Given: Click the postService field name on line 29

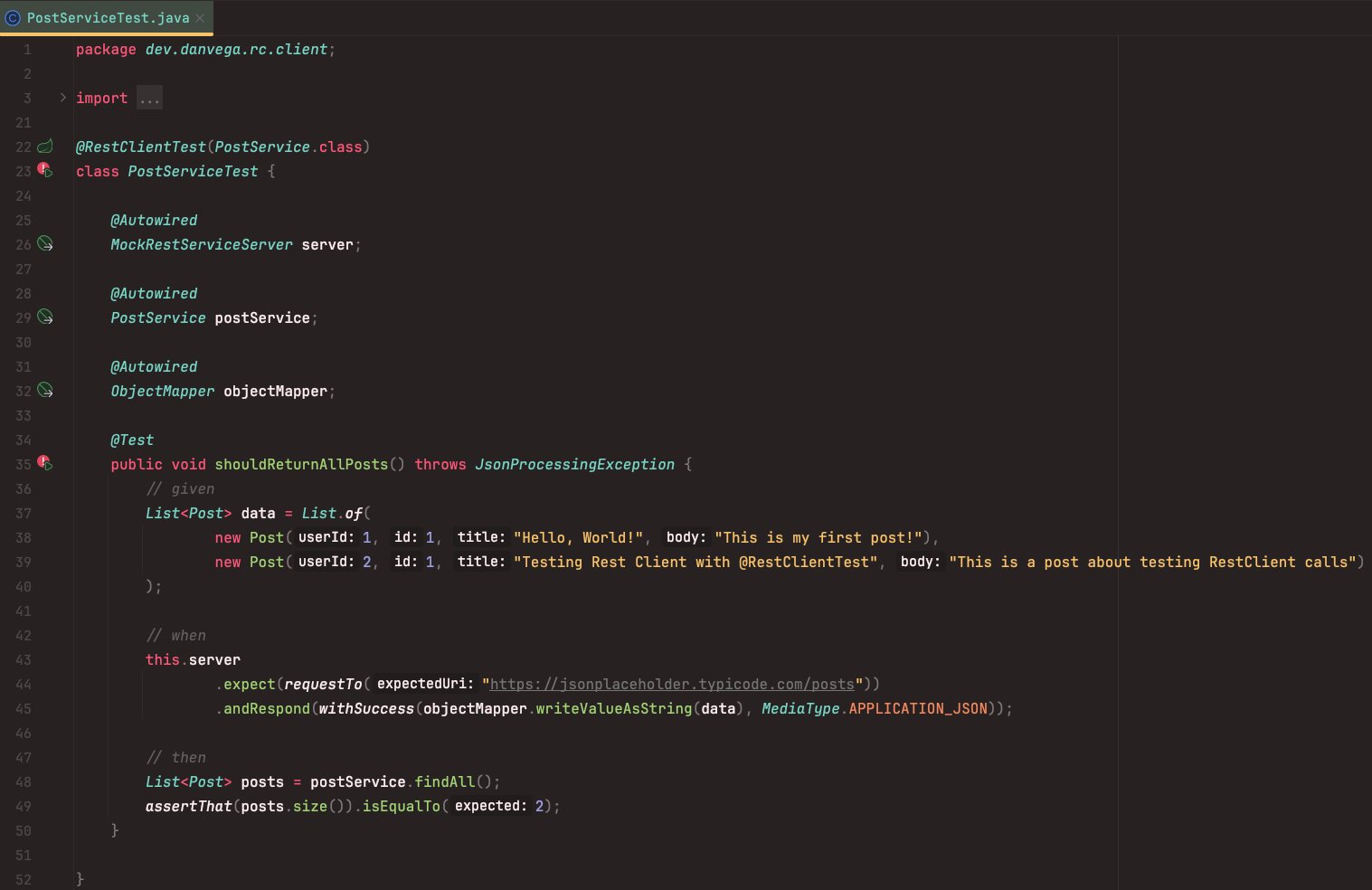Looking at the screenshot, I should (262, 317).
